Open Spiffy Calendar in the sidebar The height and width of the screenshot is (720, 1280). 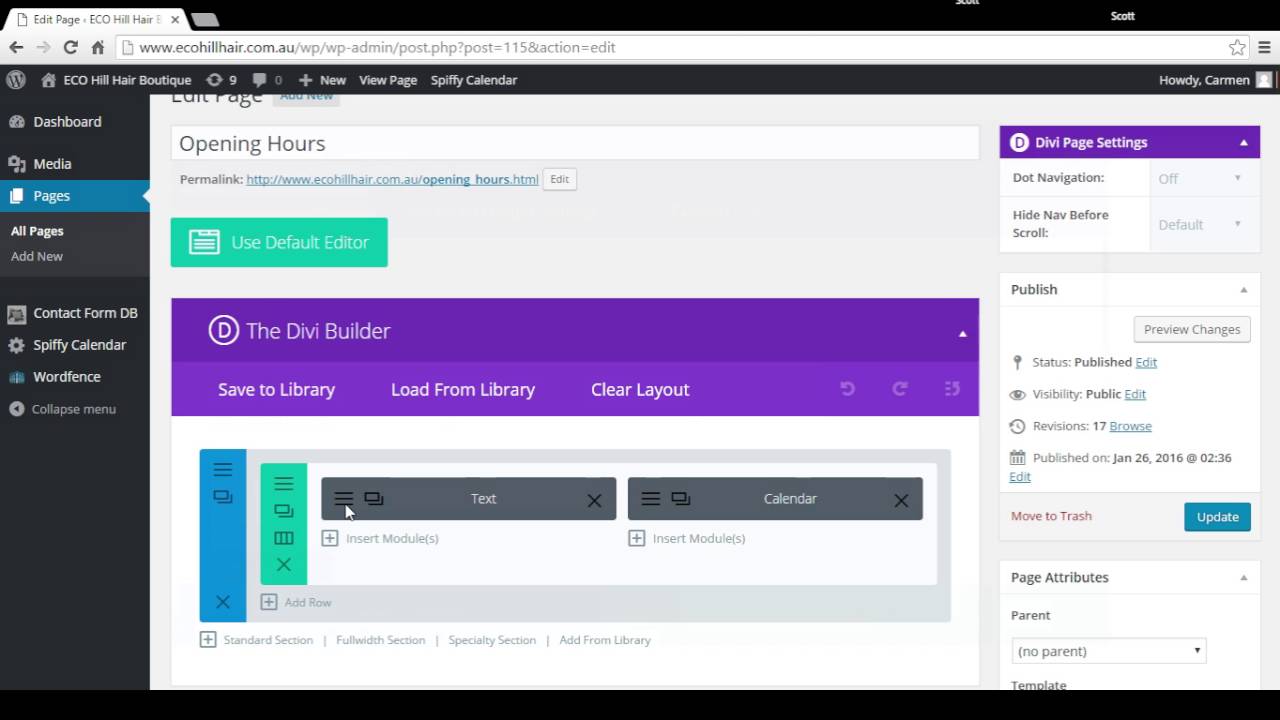pos(75,345)
